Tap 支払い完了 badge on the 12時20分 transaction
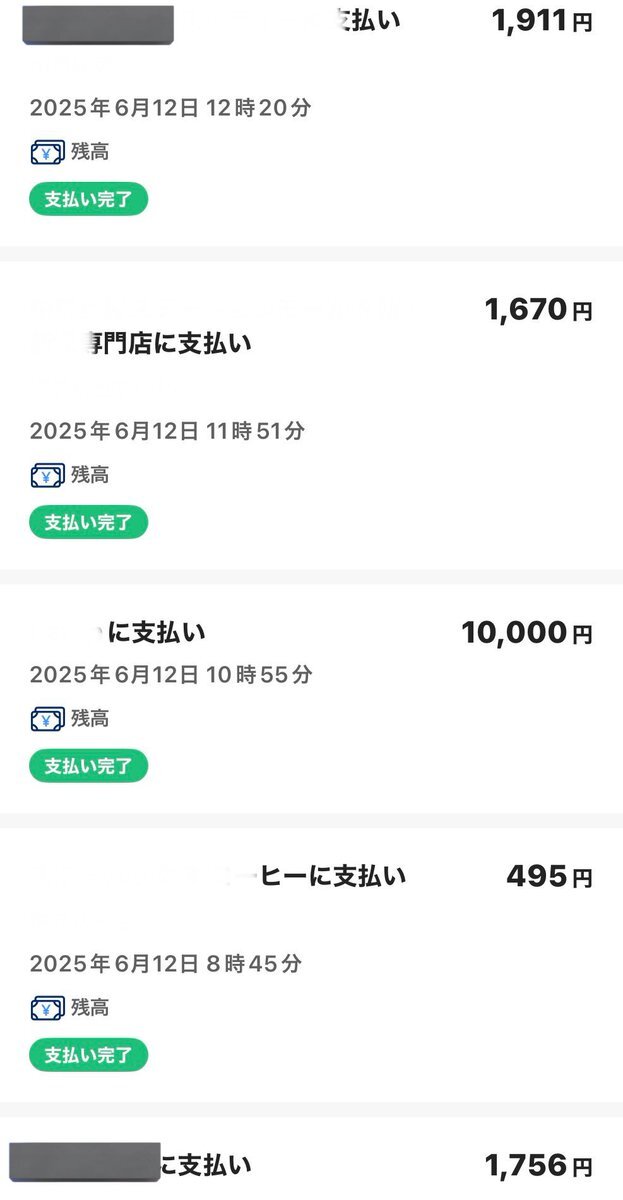The width and height of the screenshot is (623, 1200). coord(88,199)
